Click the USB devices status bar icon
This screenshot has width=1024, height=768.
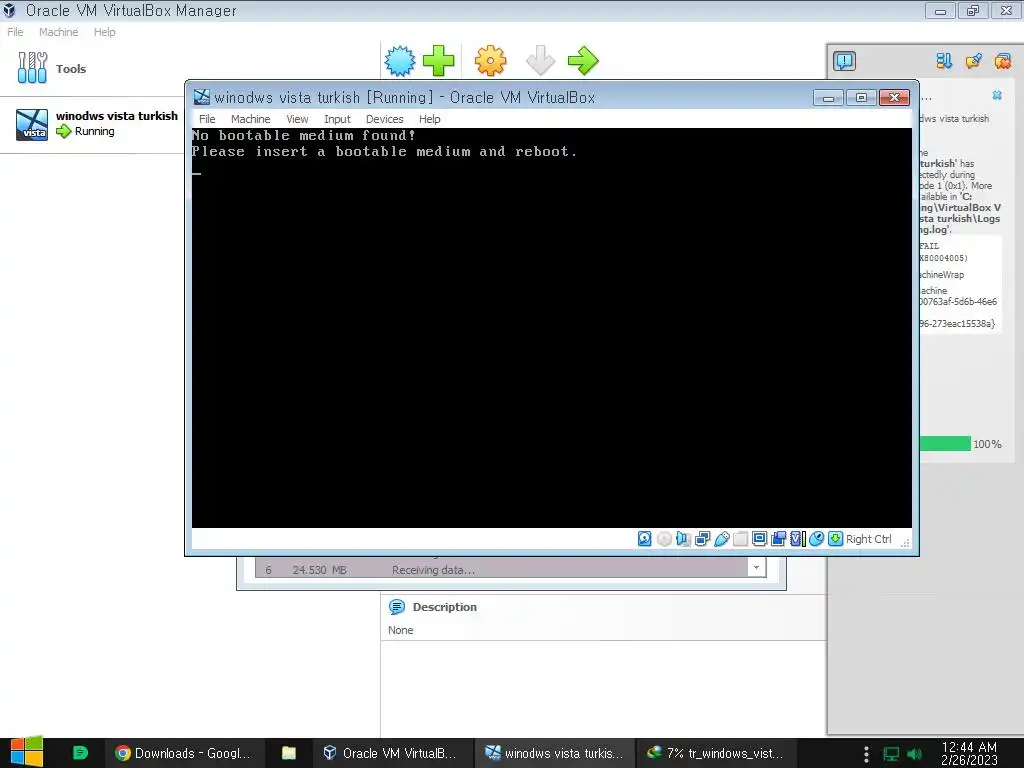coord(722,539)
